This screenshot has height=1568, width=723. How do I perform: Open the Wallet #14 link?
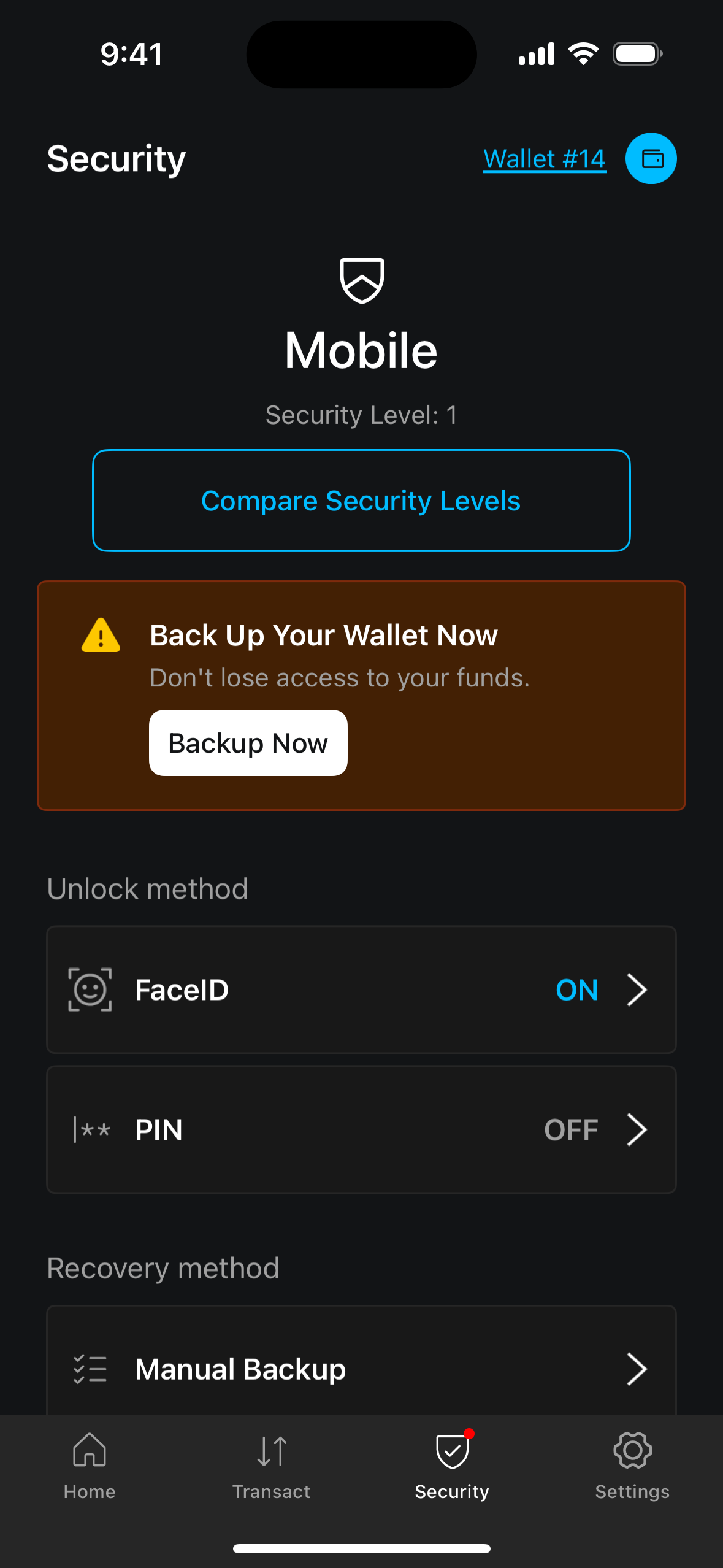545,159
